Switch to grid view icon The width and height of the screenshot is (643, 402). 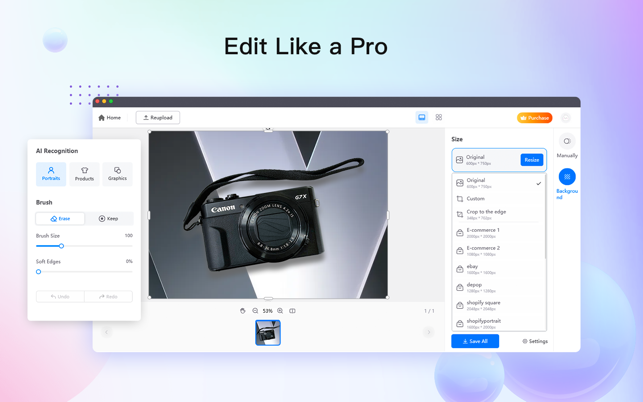coord(439,117)
